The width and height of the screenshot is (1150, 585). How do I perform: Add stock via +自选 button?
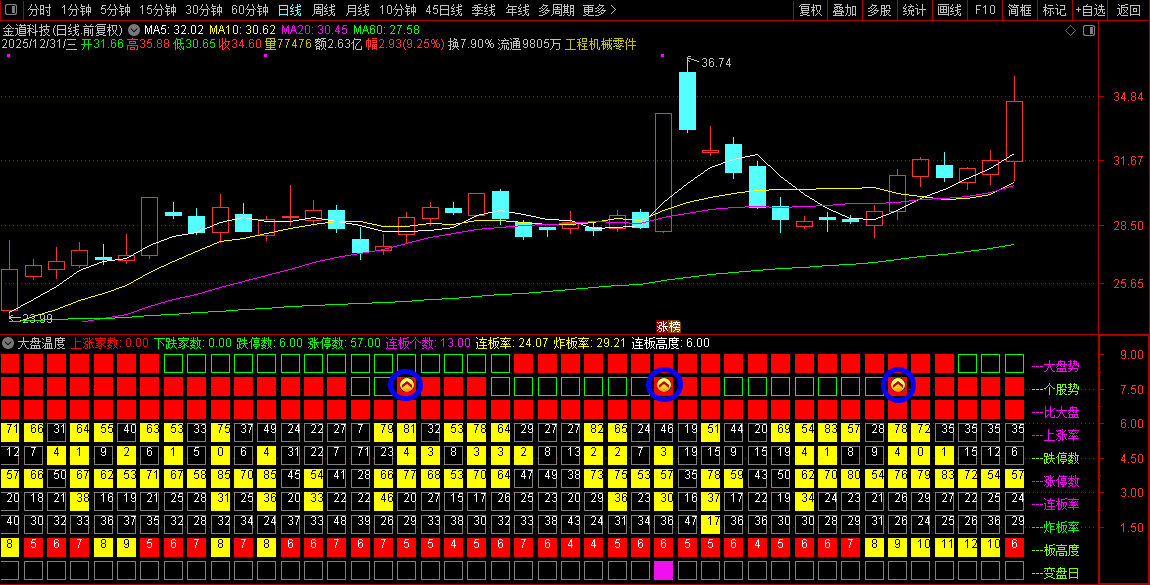(x=1091, y=10)
